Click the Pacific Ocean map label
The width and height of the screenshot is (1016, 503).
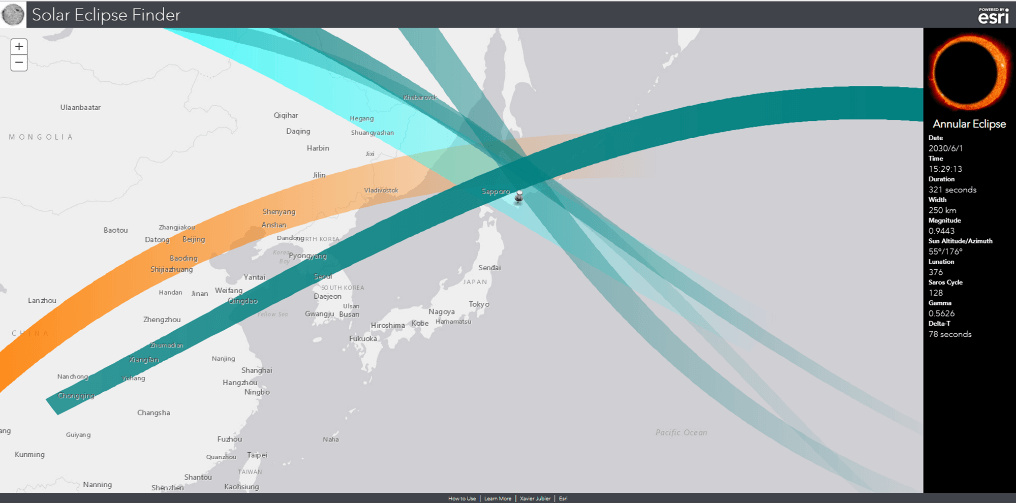point(681,432)
